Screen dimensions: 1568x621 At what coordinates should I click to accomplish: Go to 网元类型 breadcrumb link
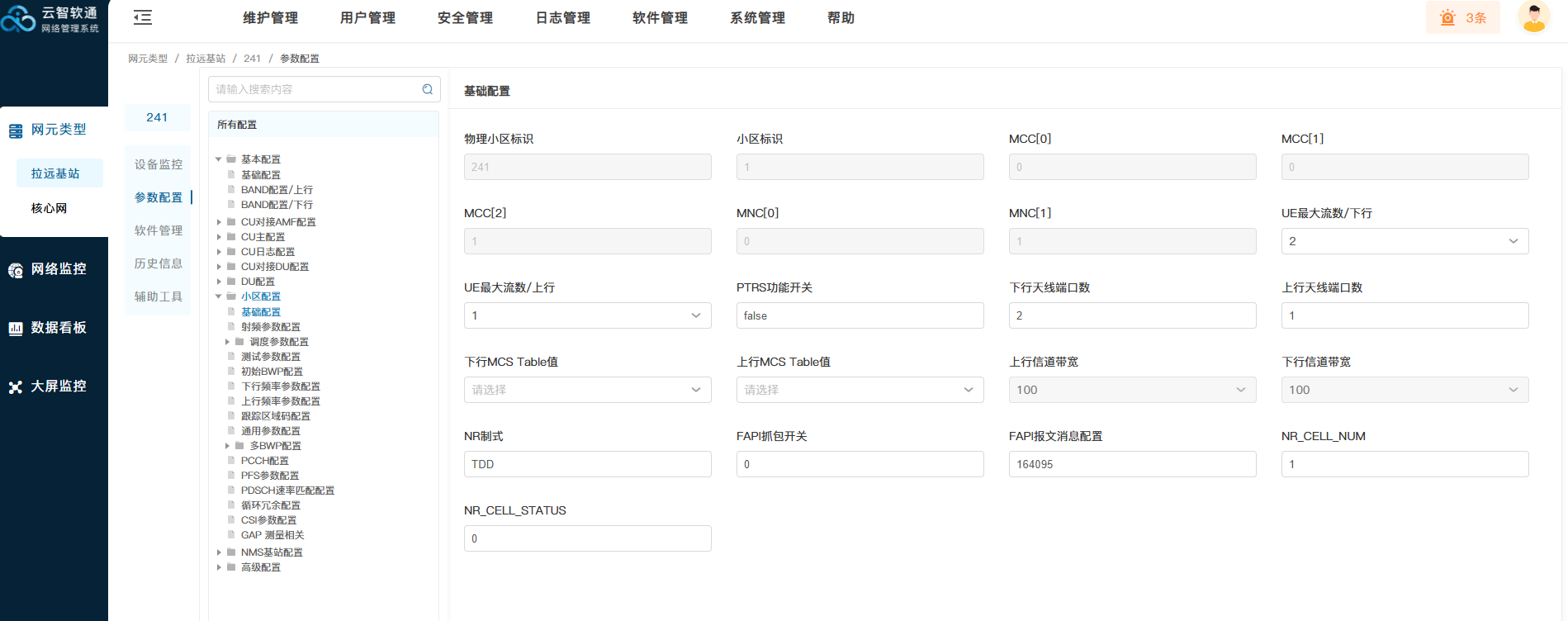[x=148, y=59]
